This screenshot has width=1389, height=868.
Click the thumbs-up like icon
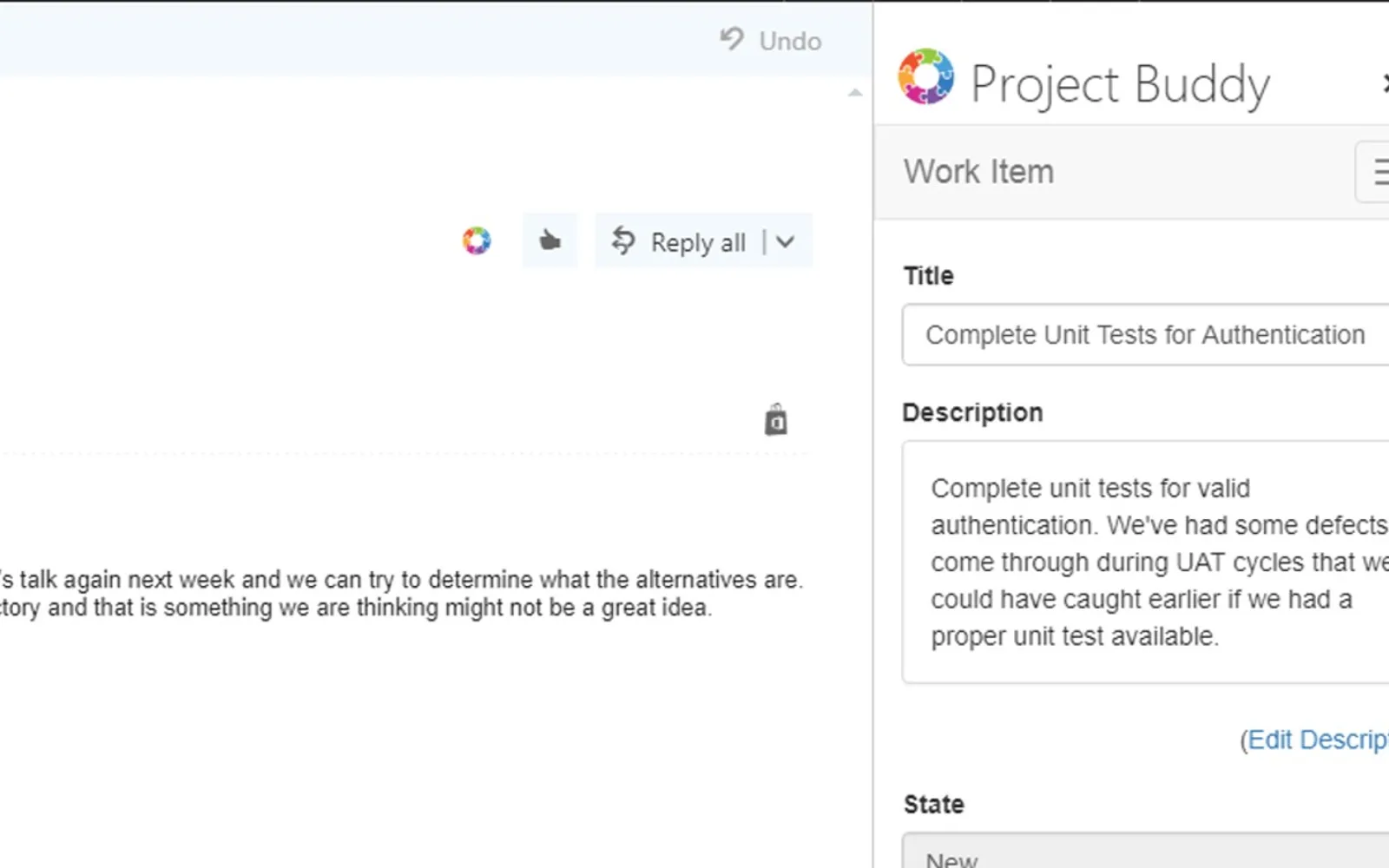click(550, 240)
